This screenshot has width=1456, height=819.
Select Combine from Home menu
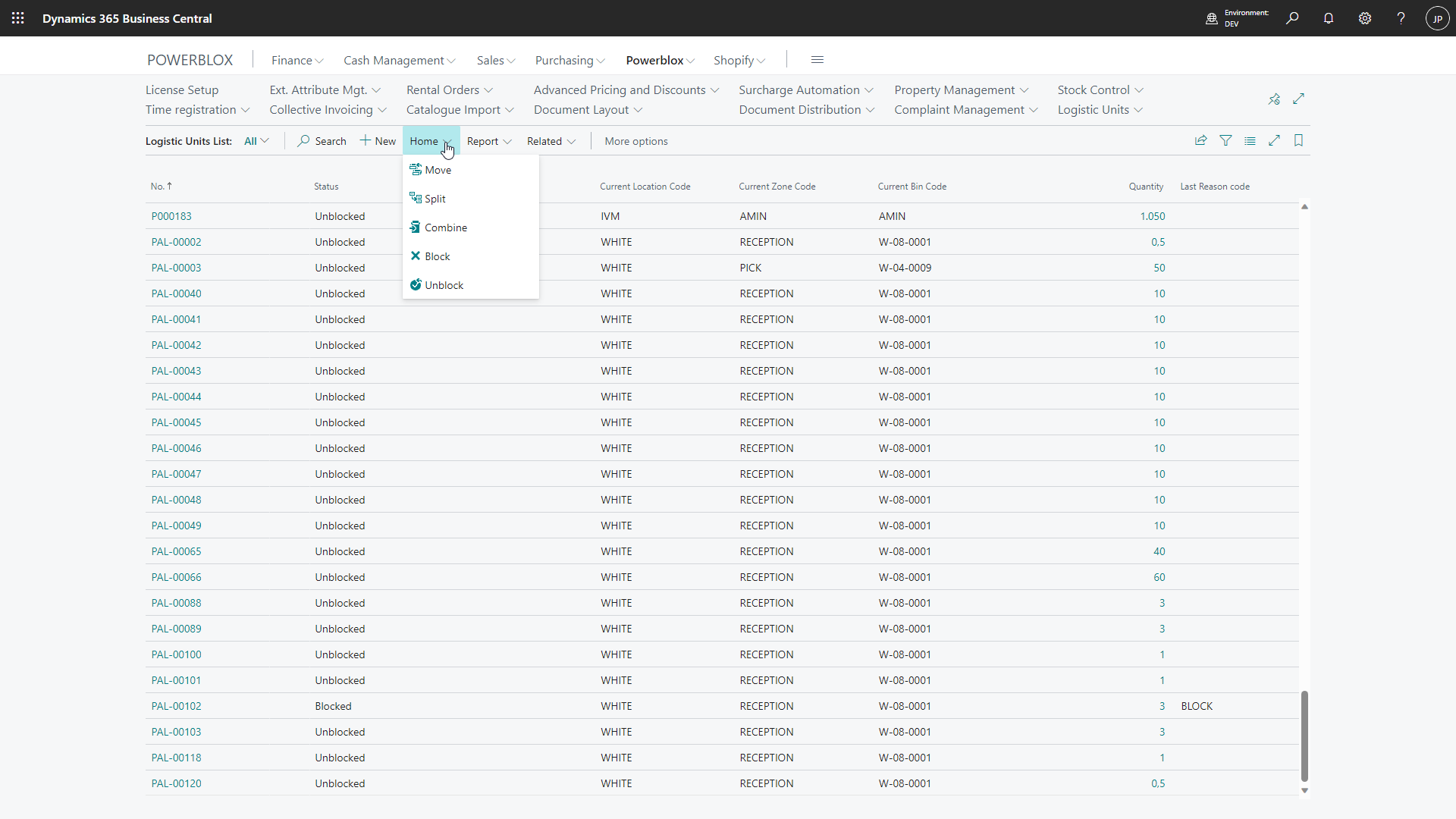click(470, 227)
